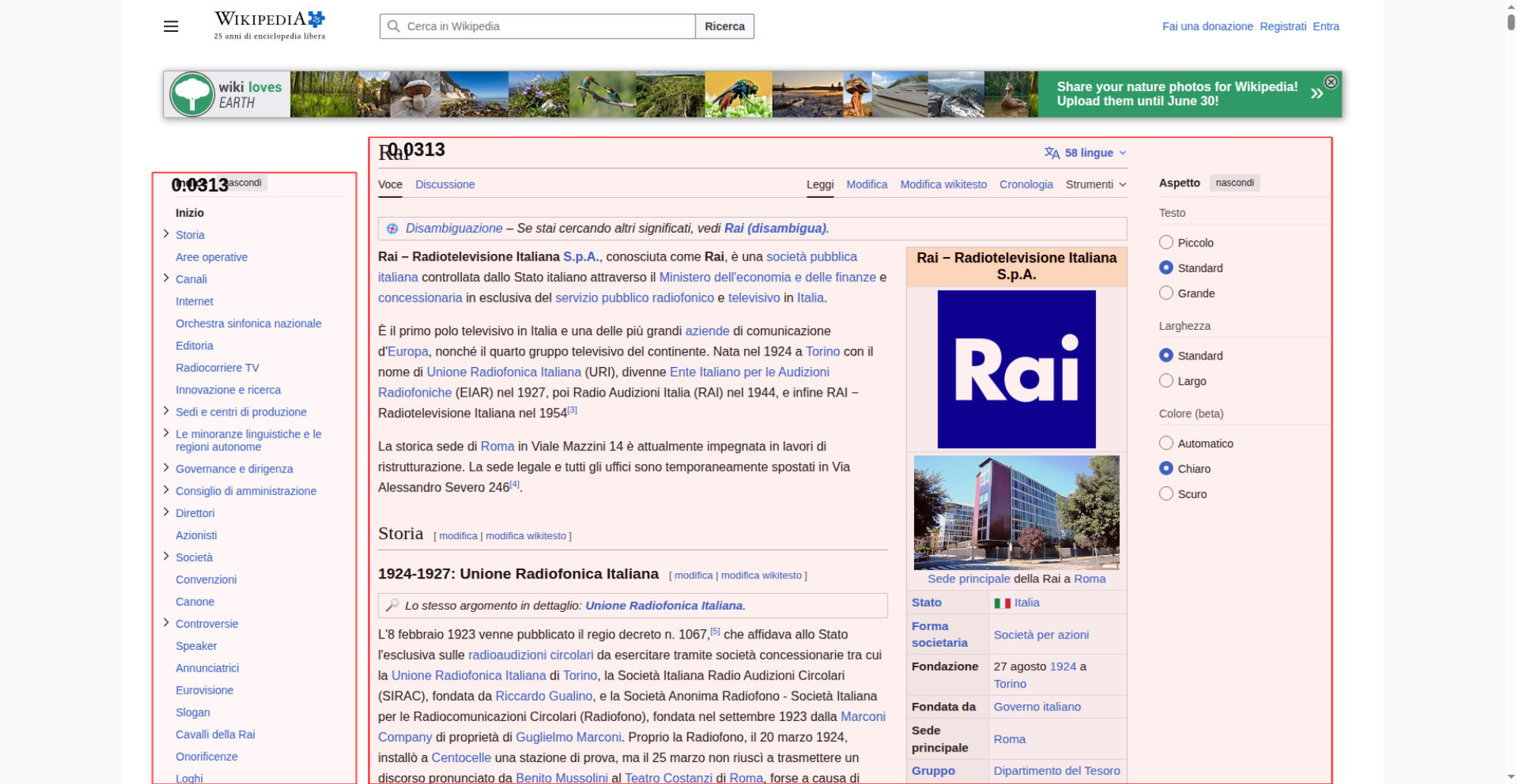This screenshot has width=1517, height=784.
Task: Click the banner double-arrow icon
Action: (1317, 94)
